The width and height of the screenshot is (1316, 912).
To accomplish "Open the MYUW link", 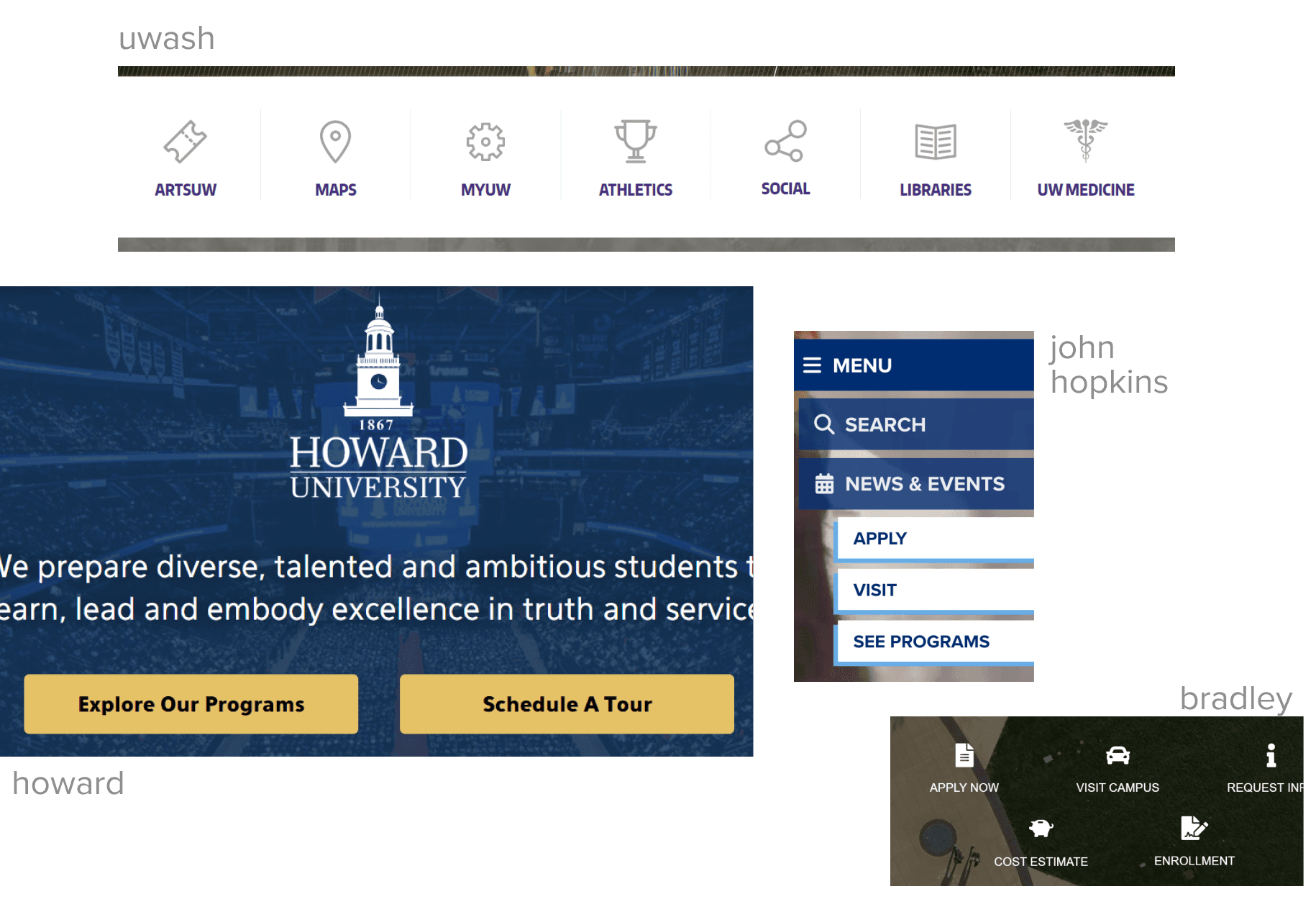I will [485, 190].
